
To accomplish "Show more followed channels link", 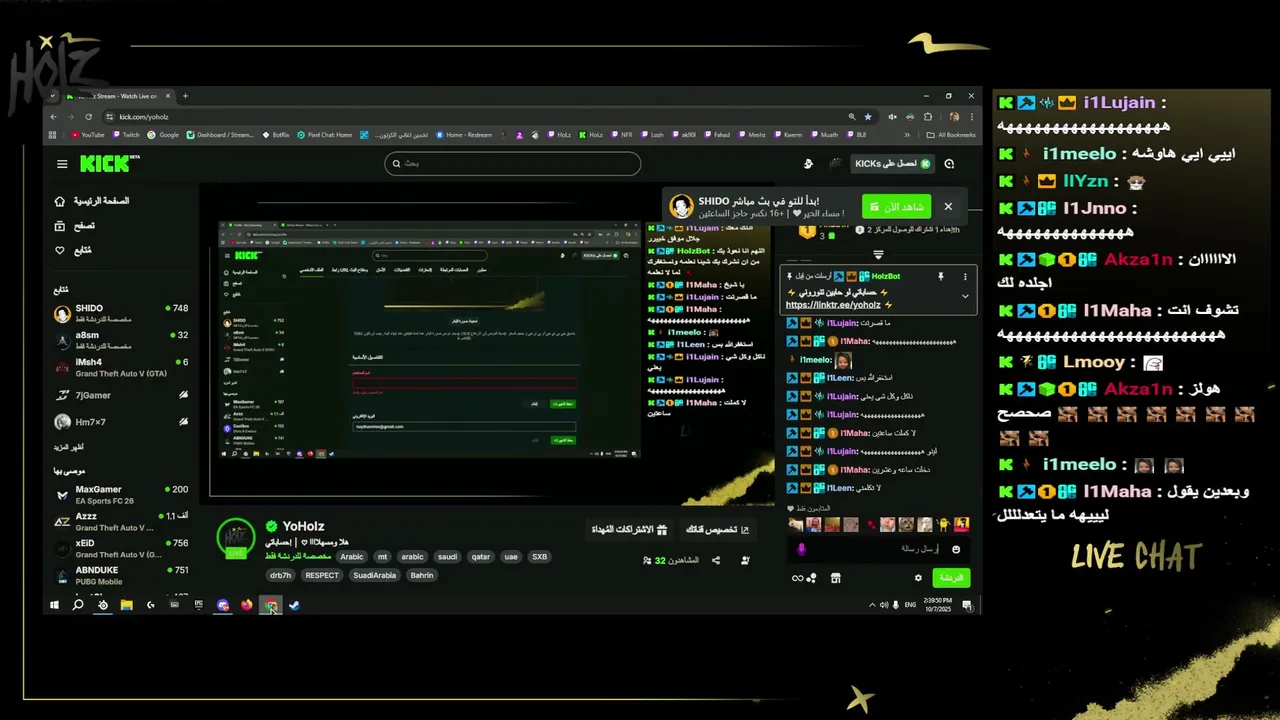I will pyautogui.click(x=68, y=446).
